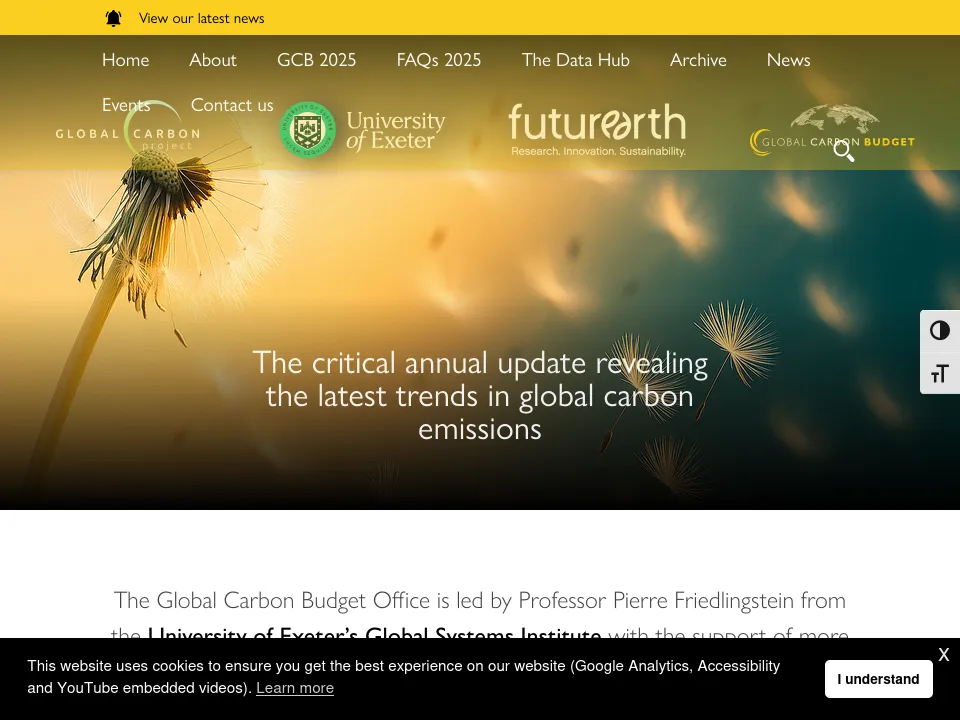The width and height of the screenshot is (960, 720).
Task: Click the Future Earth logo
Action: point(598,130)
